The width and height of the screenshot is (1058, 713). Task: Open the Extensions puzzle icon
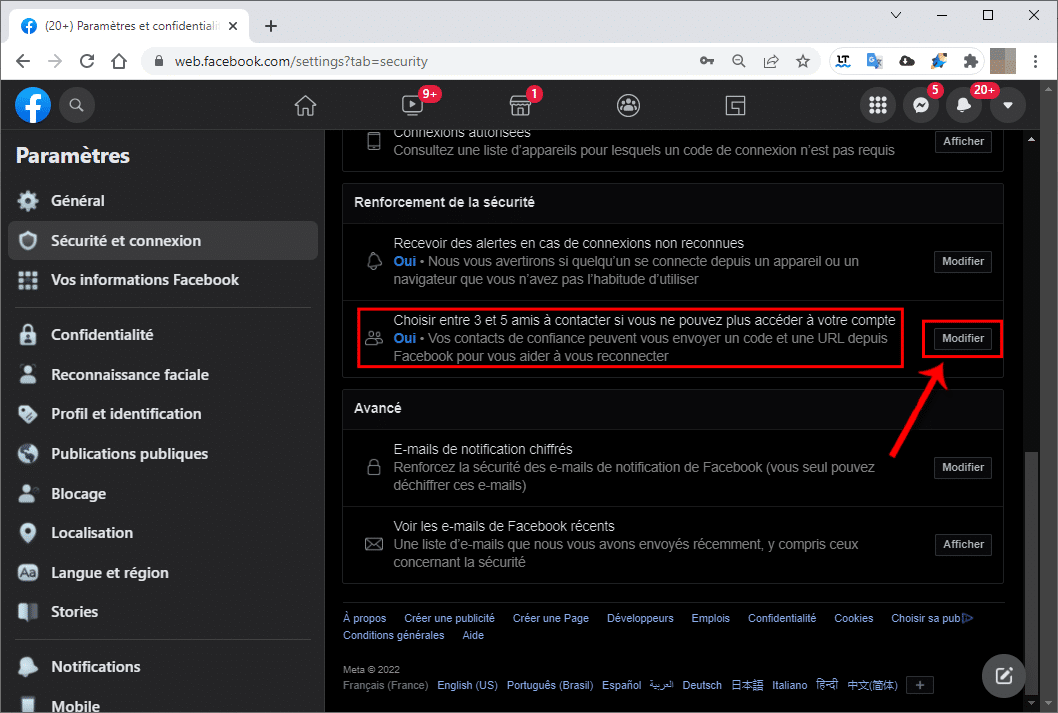(x=971, y=61)
